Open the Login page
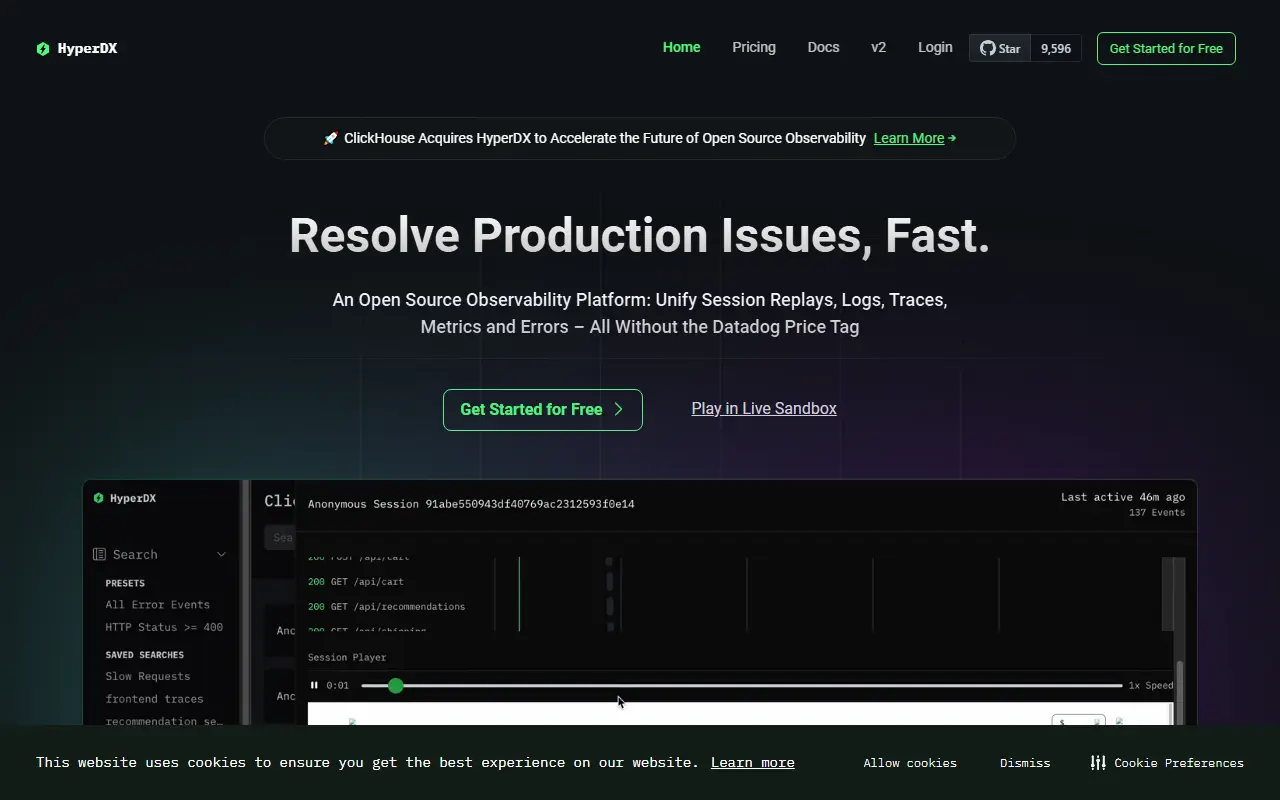Viewport: 1280px width, 800px height. pos(935,47)
